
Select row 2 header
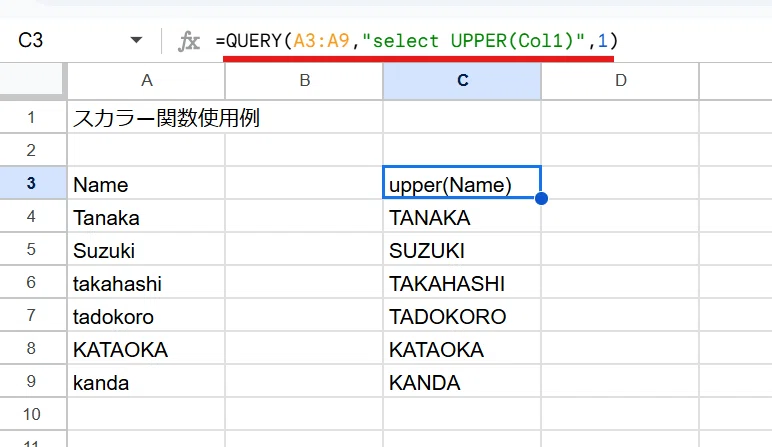32,150
